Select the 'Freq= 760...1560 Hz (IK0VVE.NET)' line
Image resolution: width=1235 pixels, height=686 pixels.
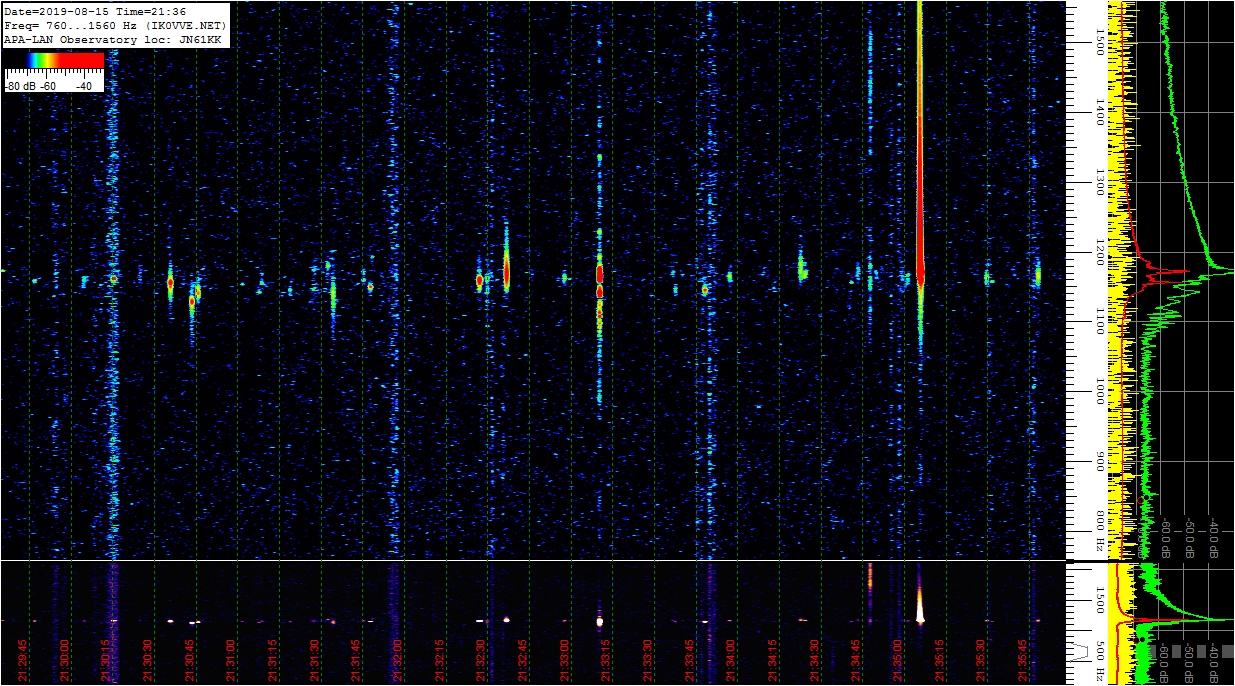pos(115,26)
